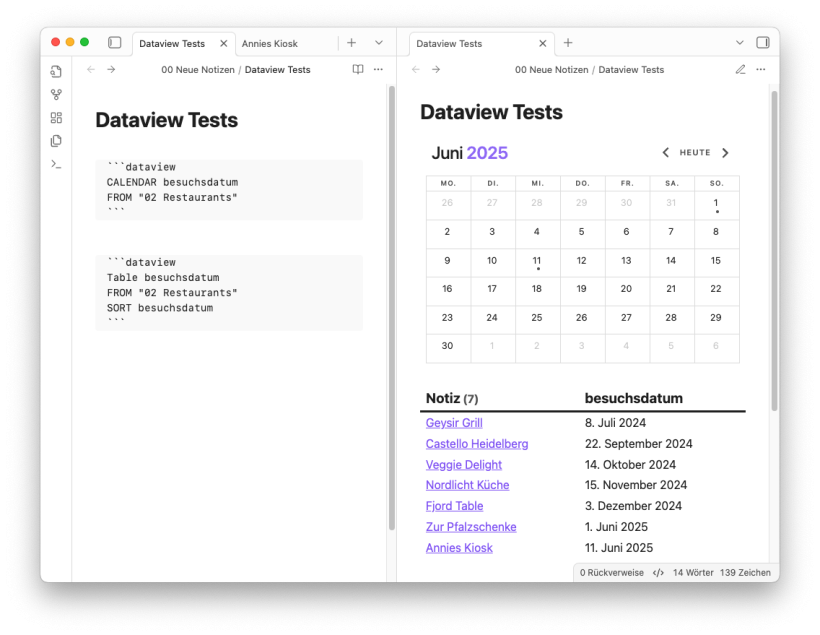Expand the left tab list dropdown
Image resolution: width=820 pixels, height=635 pixels.
pos(379,43)
